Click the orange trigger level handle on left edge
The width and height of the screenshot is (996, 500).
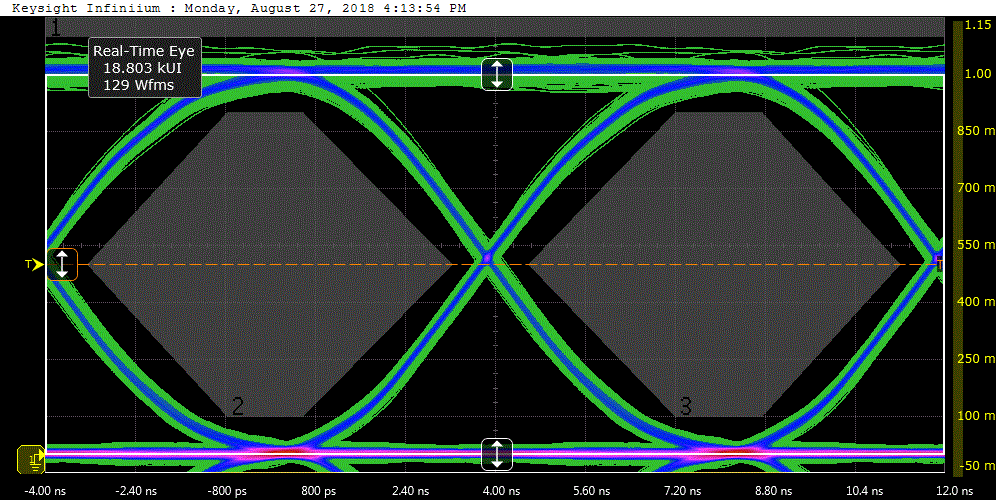click(62, 264)
